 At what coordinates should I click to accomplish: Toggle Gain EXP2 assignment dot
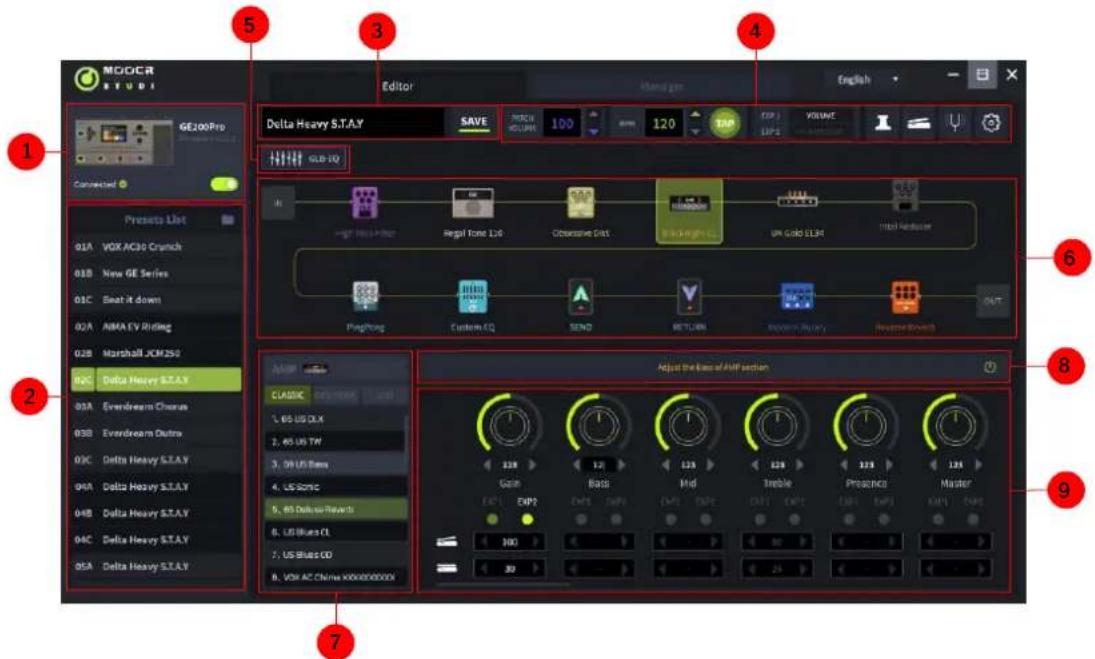coord(527,519)
